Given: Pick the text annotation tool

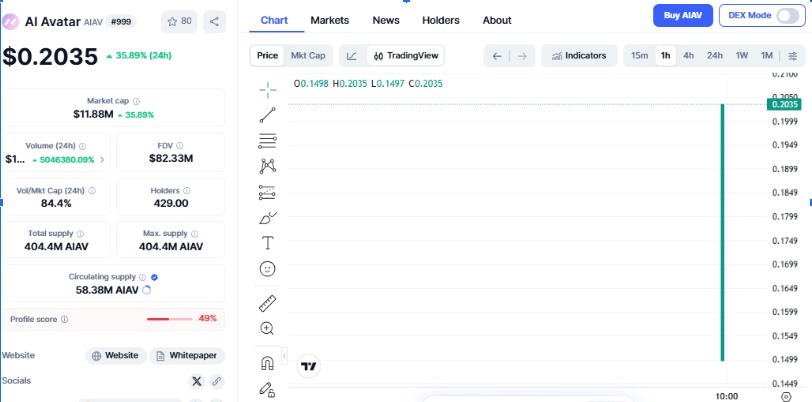Looking at the screenshot, I should [x=267, y=243].
